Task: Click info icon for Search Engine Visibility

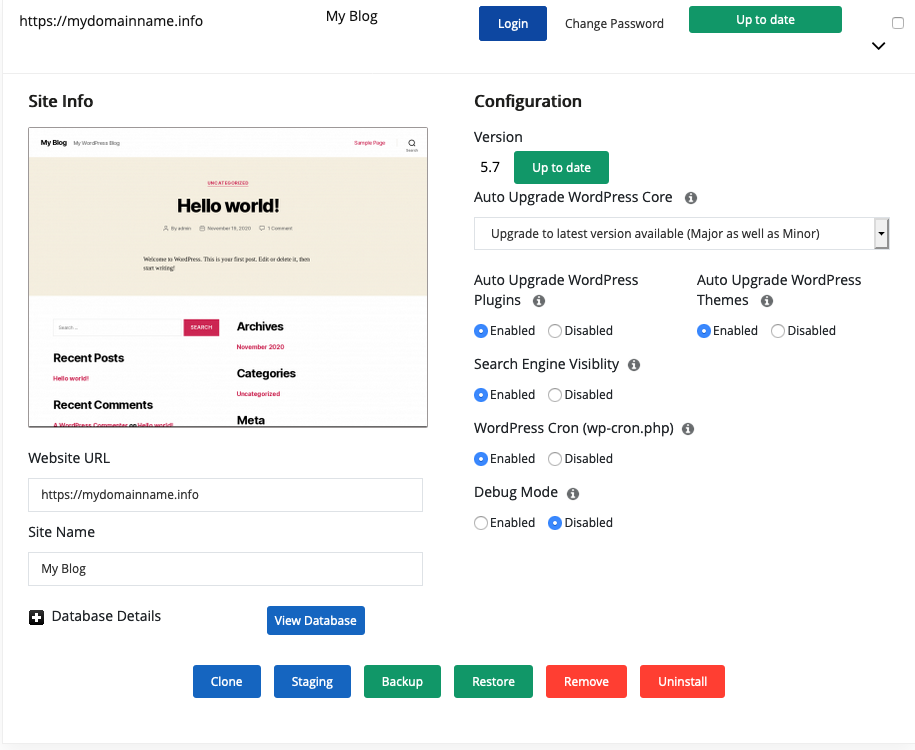Action: 634,365
